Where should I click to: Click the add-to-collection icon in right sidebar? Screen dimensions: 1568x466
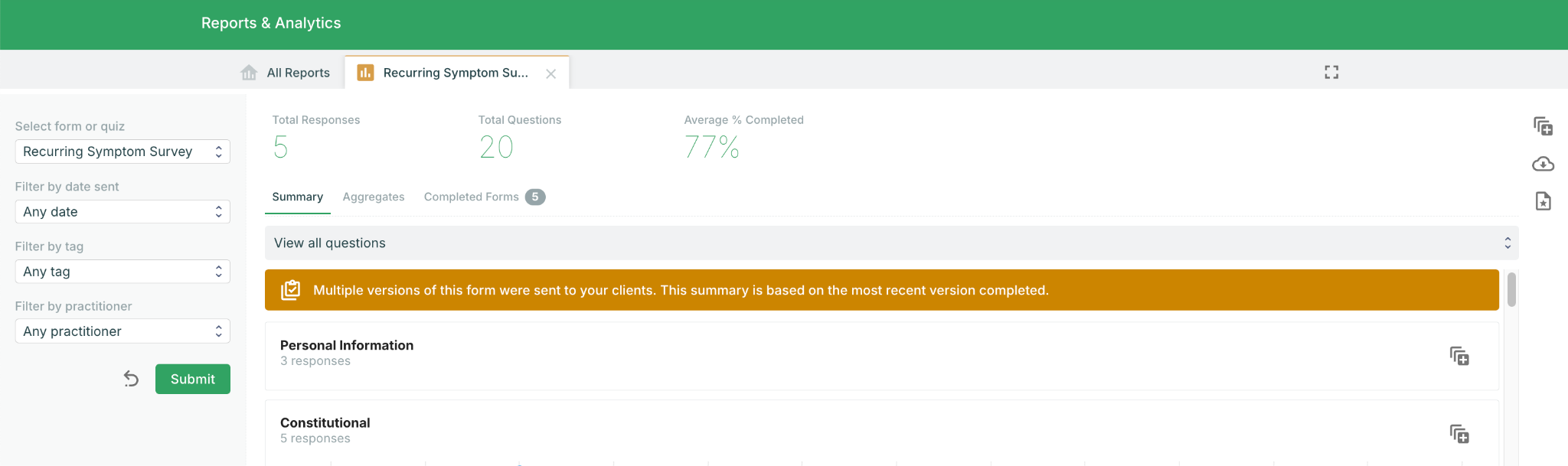[x=1543, y=126]
